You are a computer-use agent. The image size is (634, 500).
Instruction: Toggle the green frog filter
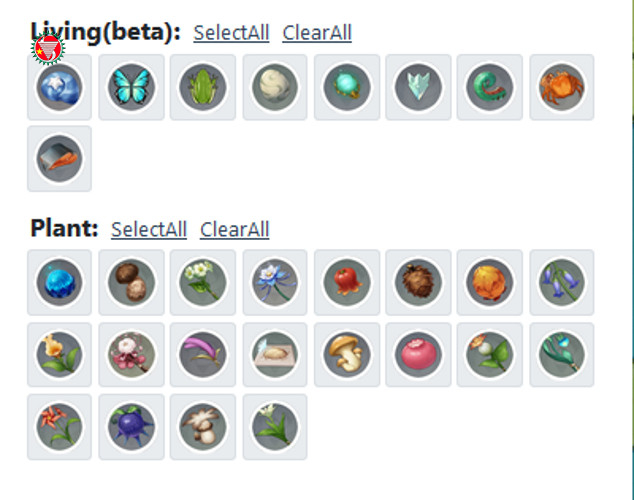tap(203, 87)
